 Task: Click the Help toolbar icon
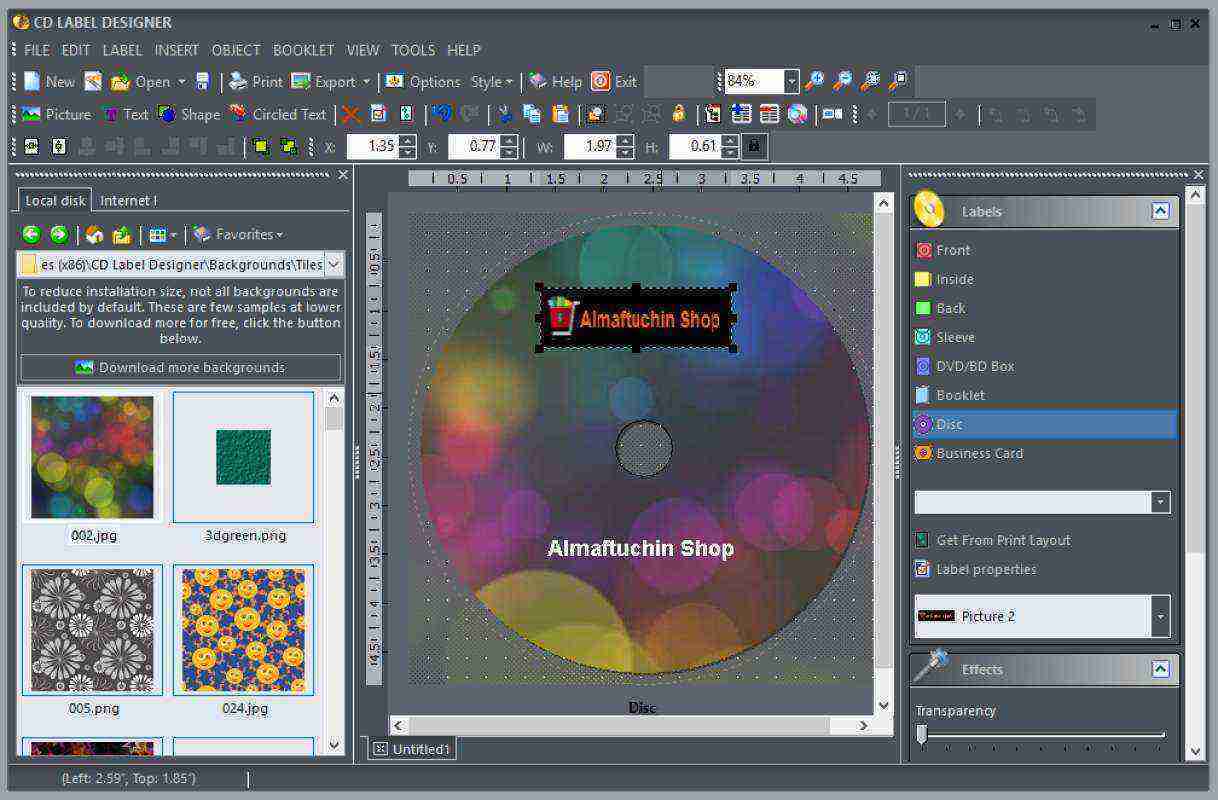[538, 81]
